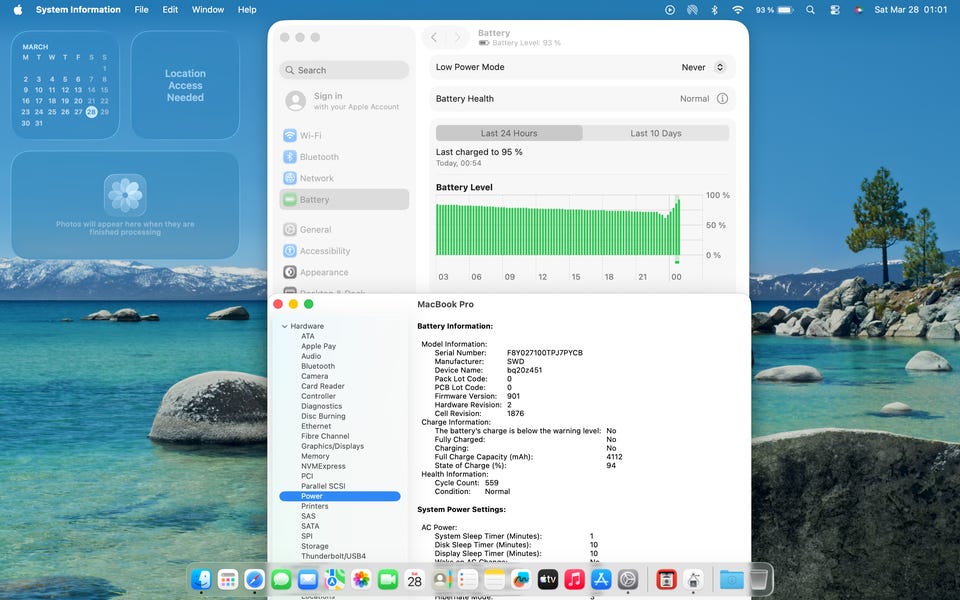960x600 pixels.
Task: Click the Battery Health info icon
Action: (721, 99)
